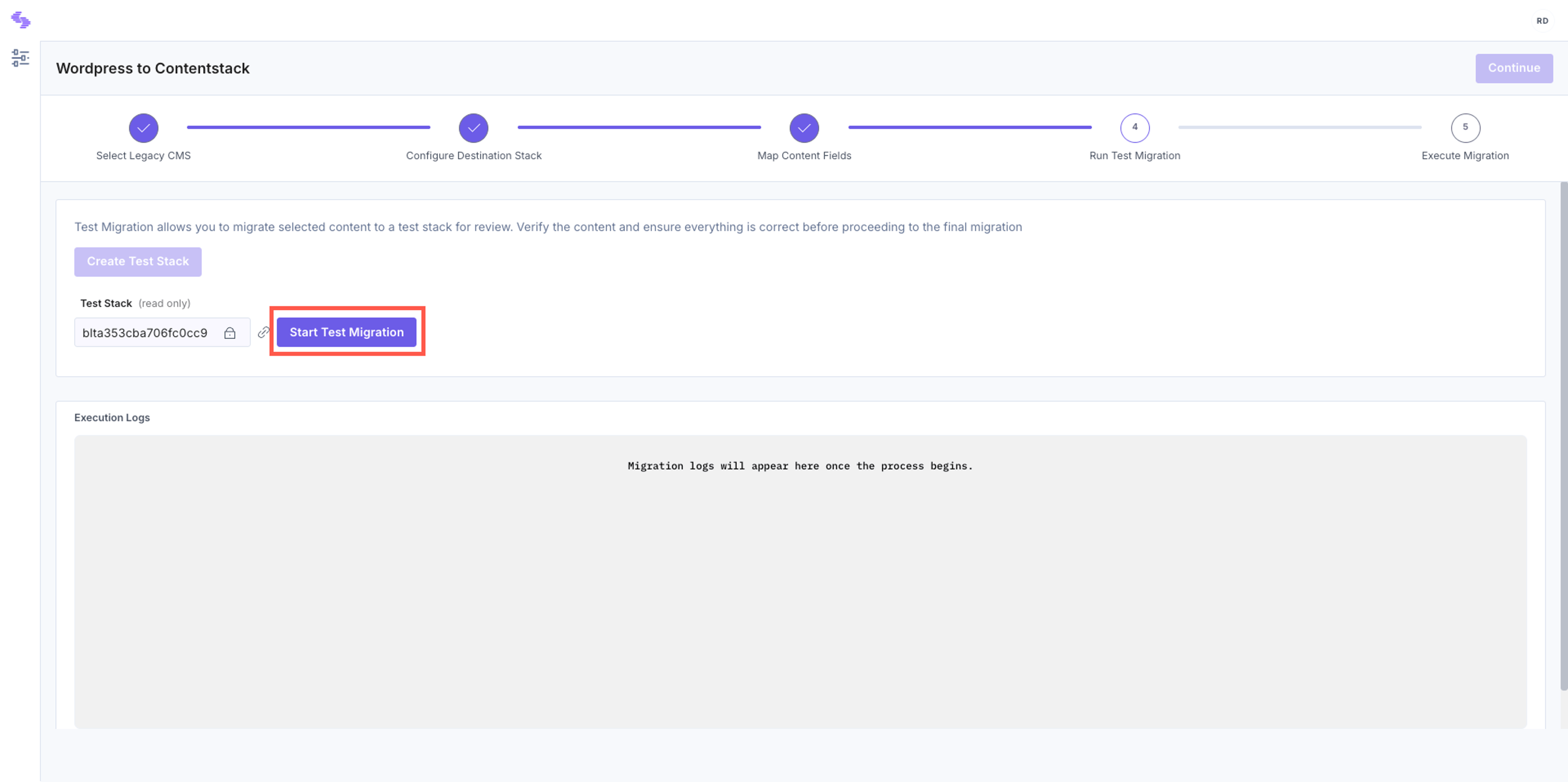Click Start Test Migration button
Screen dimensions: 1568x782
346,332
